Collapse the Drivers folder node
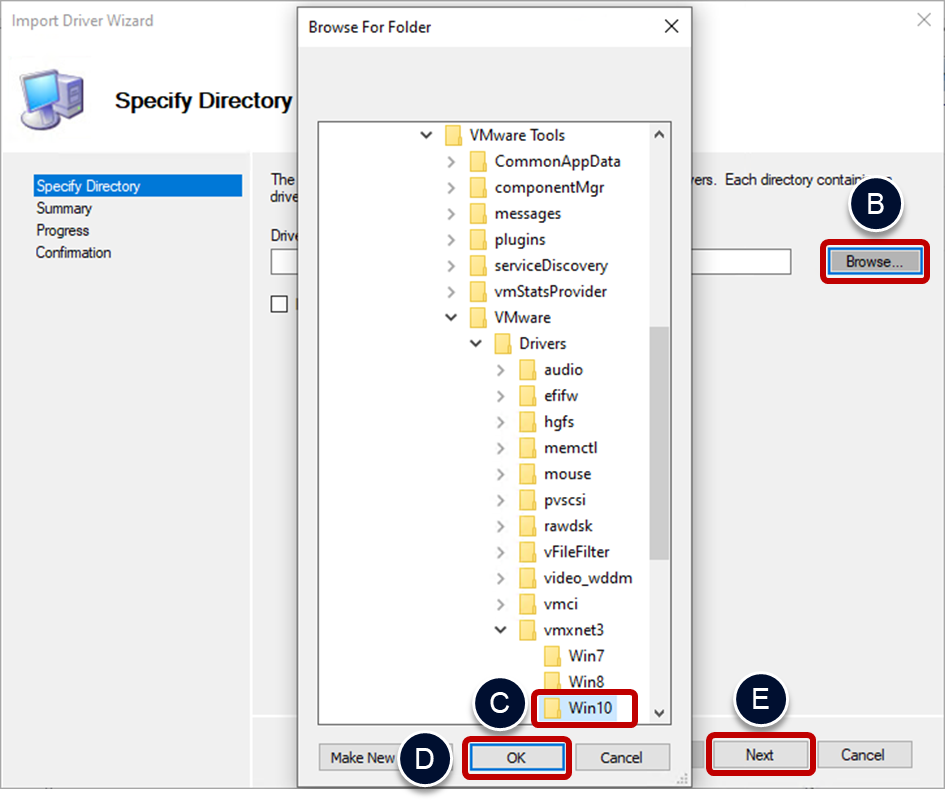 (477, 344)
